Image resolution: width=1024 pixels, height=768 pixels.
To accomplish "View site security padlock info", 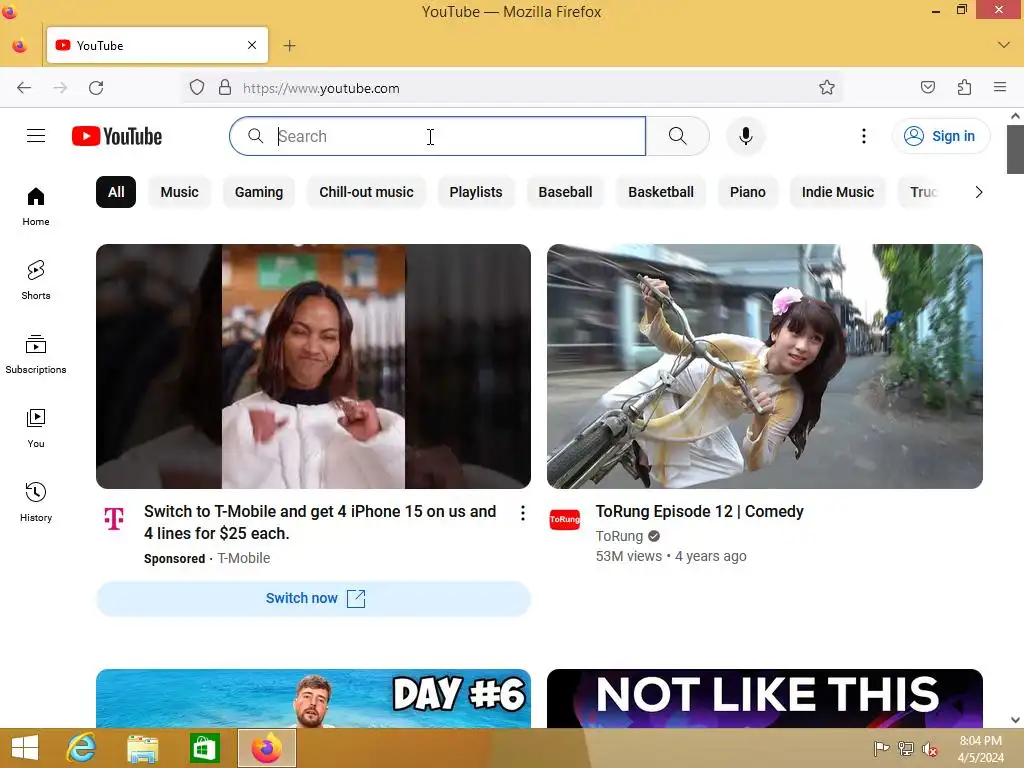I will pyautogui.click(x=225, y=88).
